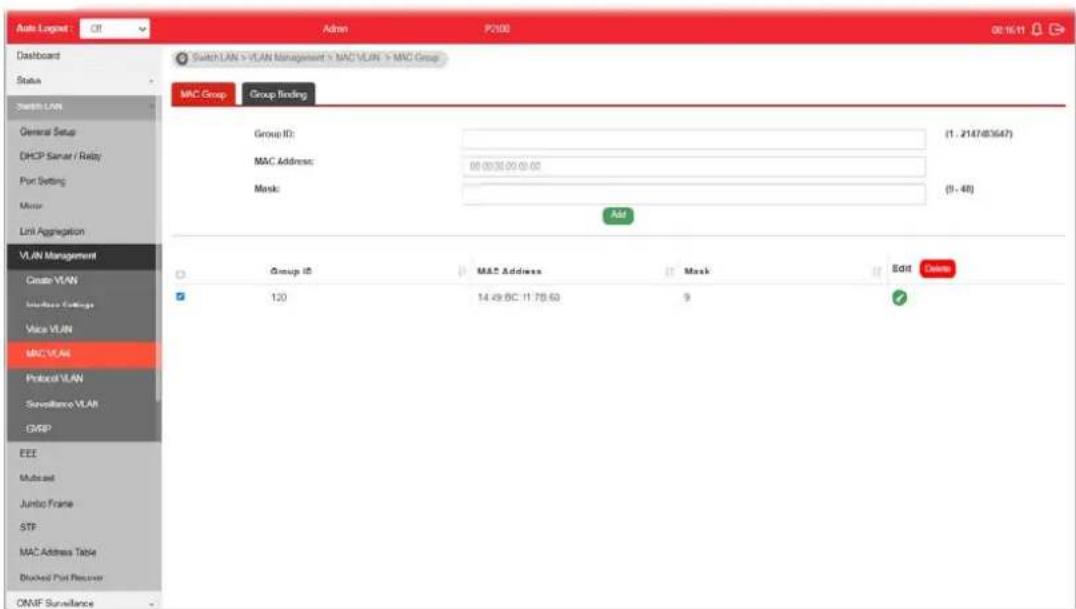1076x609 pixels.
Task: Open Protocol VLAN submenu item
Action: coord(55,378)
